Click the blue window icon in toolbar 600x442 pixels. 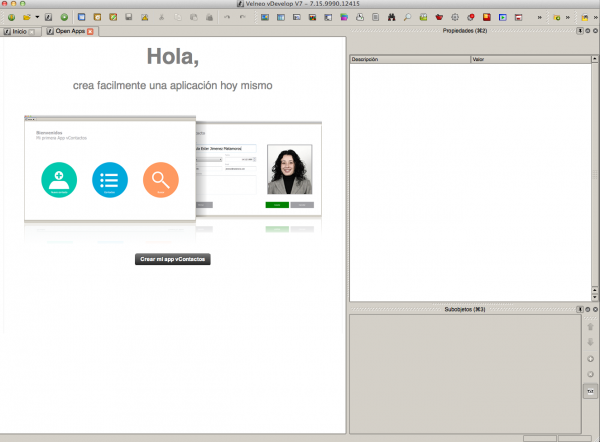82,17
